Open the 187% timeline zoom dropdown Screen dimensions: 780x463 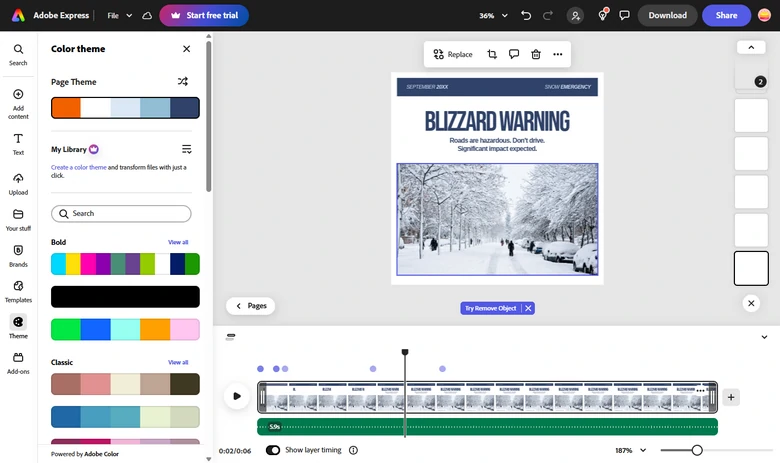(630, 450)
